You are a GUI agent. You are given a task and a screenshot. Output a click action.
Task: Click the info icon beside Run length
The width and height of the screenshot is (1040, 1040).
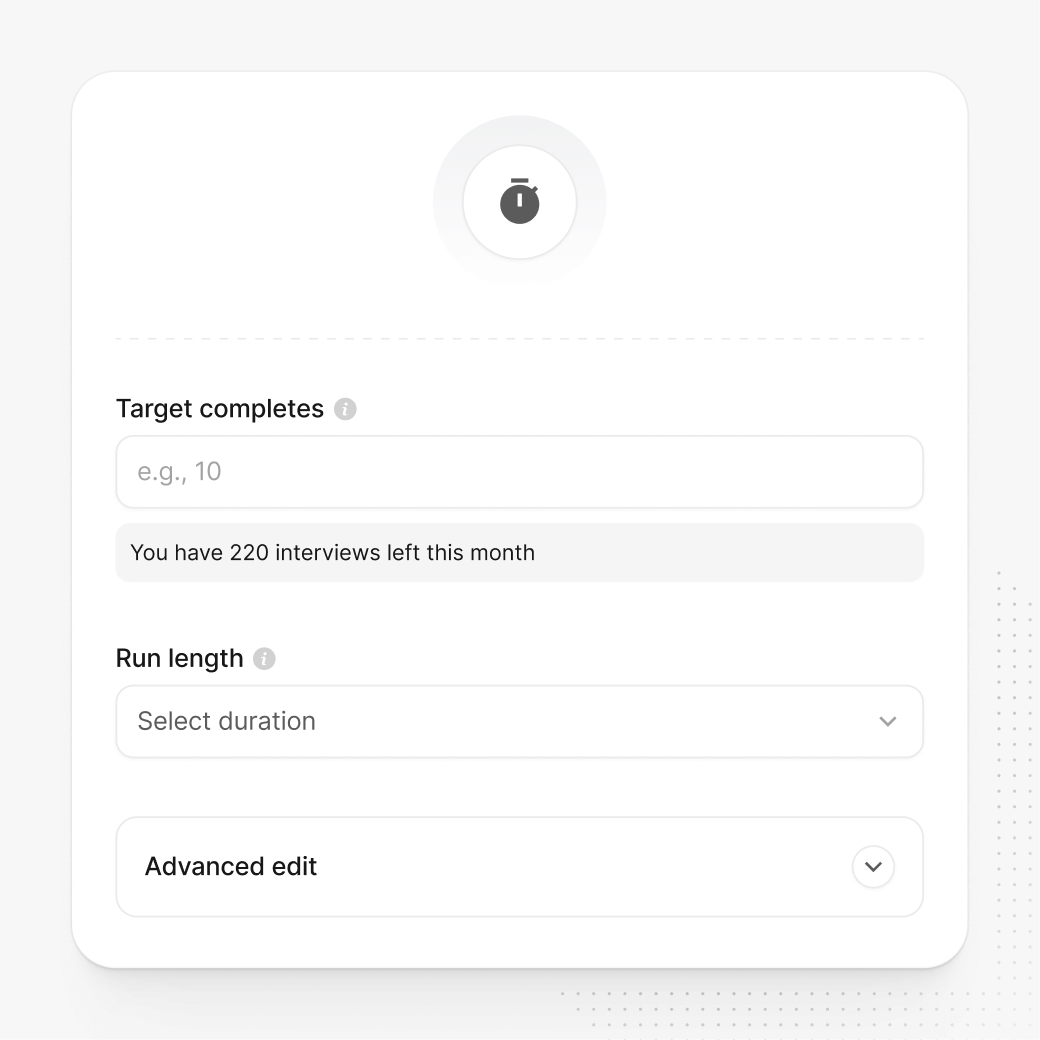[264, 658]
